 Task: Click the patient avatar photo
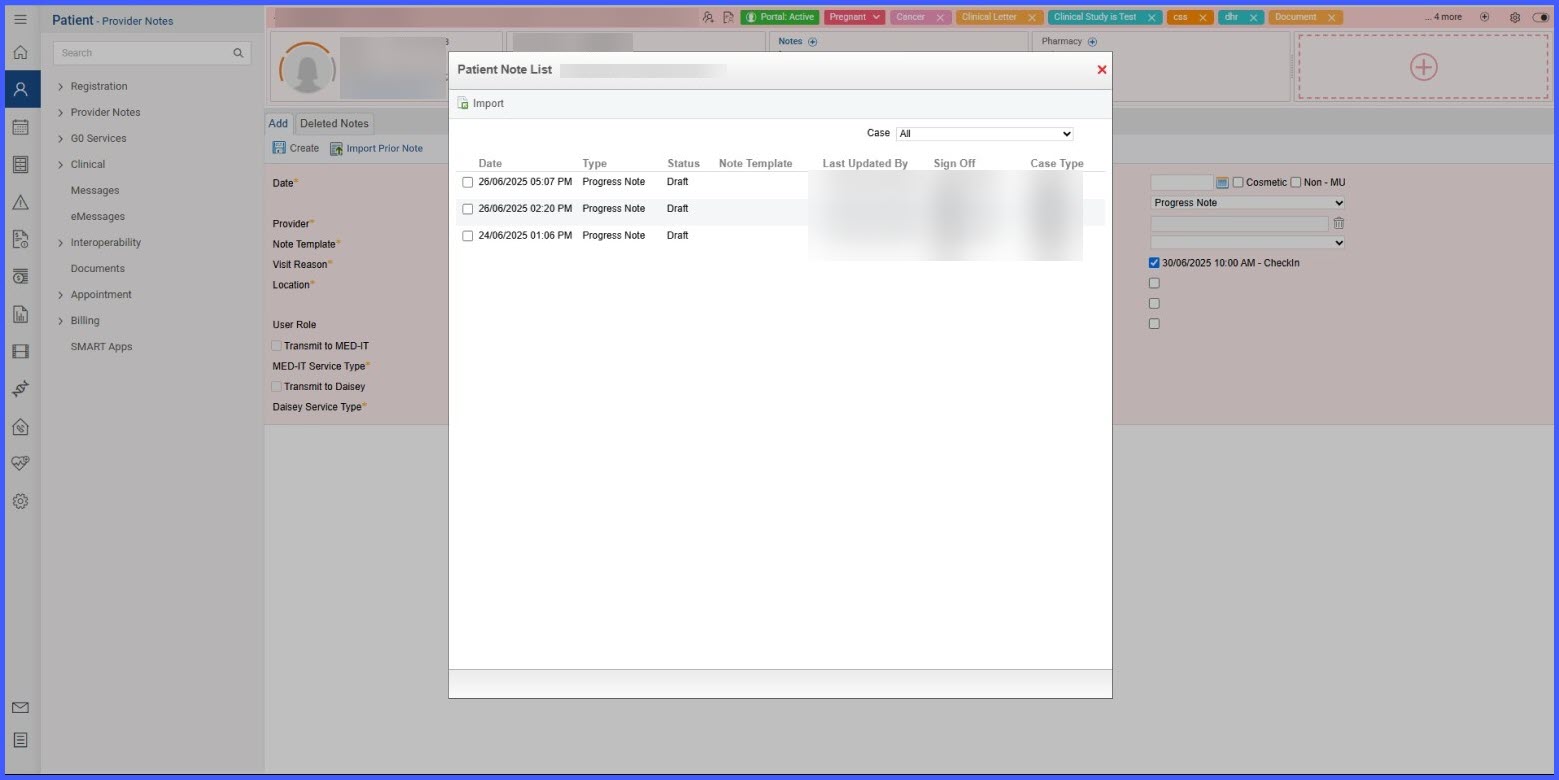click(x=307, y=70)
